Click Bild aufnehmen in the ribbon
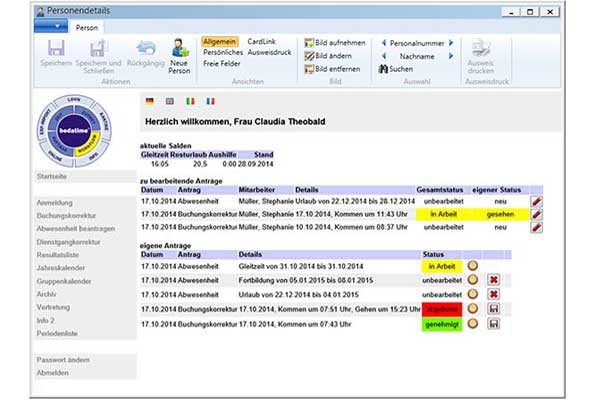Image resolution: width=600 pixels, height=400 pixels. (x=334, y=43)
